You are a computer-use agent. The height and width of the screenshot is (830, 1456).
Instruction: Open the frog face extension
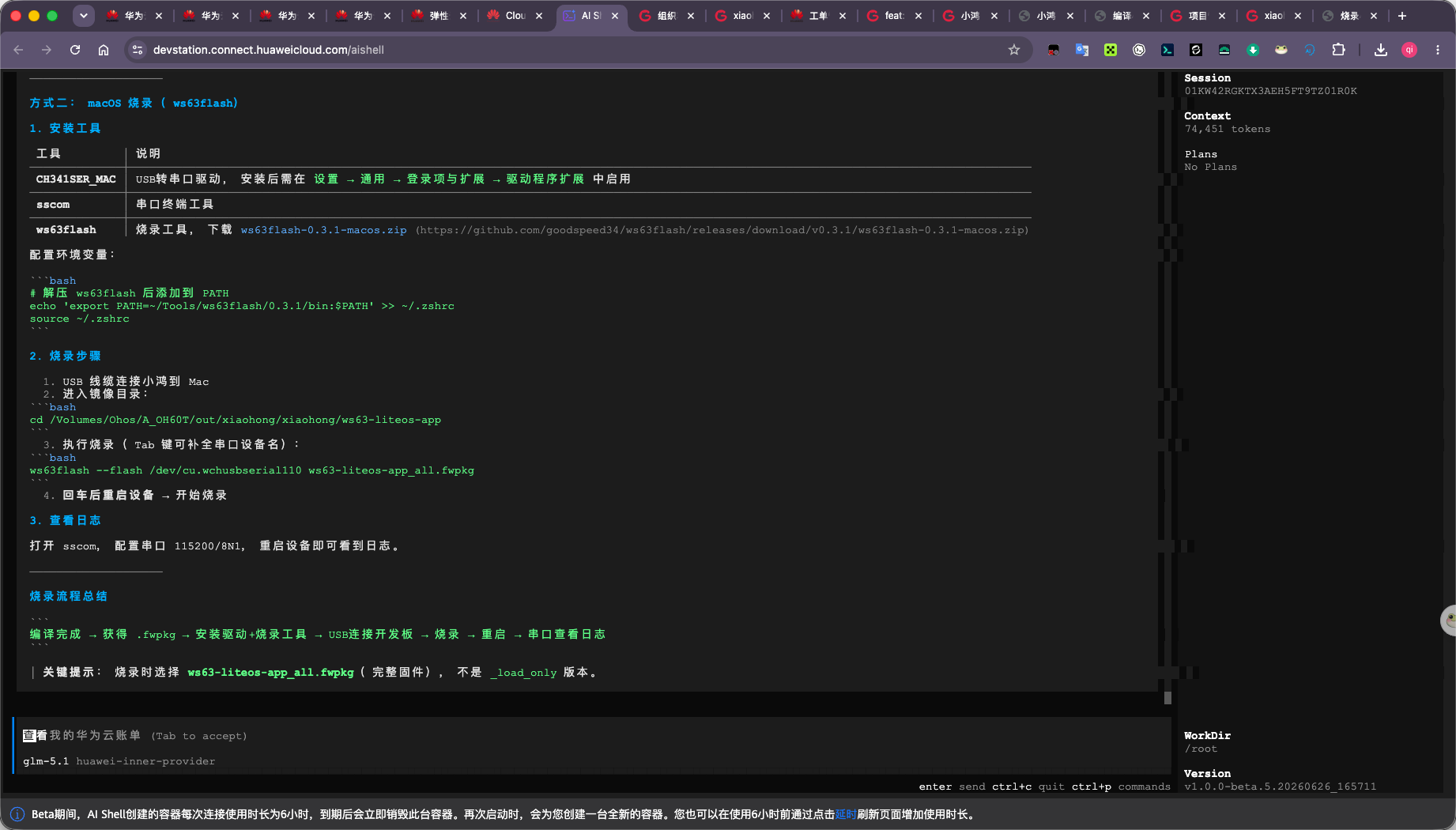point(1281,50)
